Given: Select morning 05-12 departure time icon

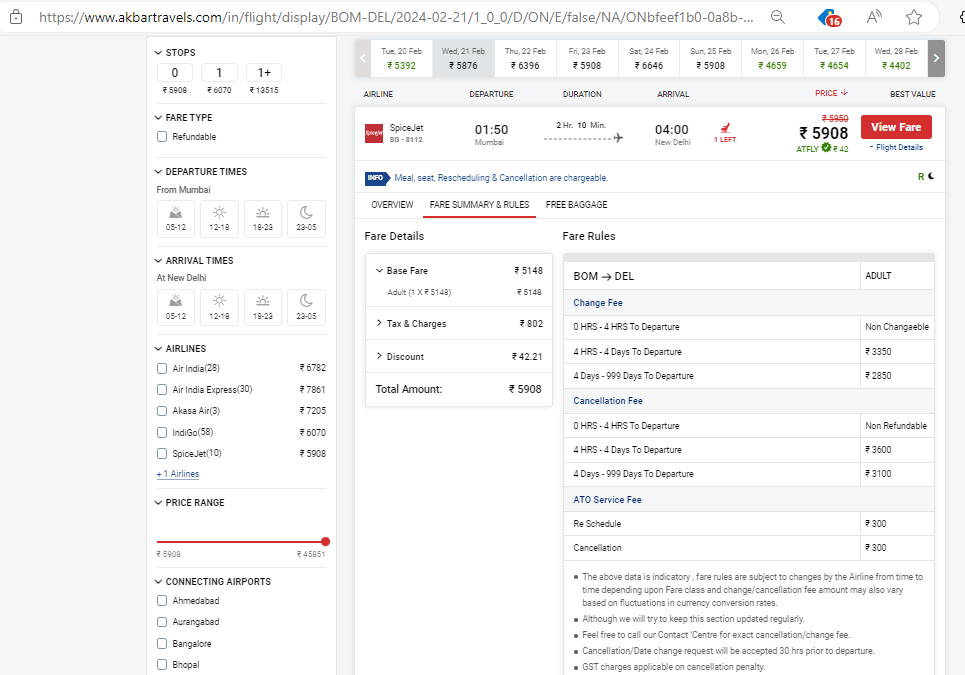Looking at the screenshot, I should 176,218.
